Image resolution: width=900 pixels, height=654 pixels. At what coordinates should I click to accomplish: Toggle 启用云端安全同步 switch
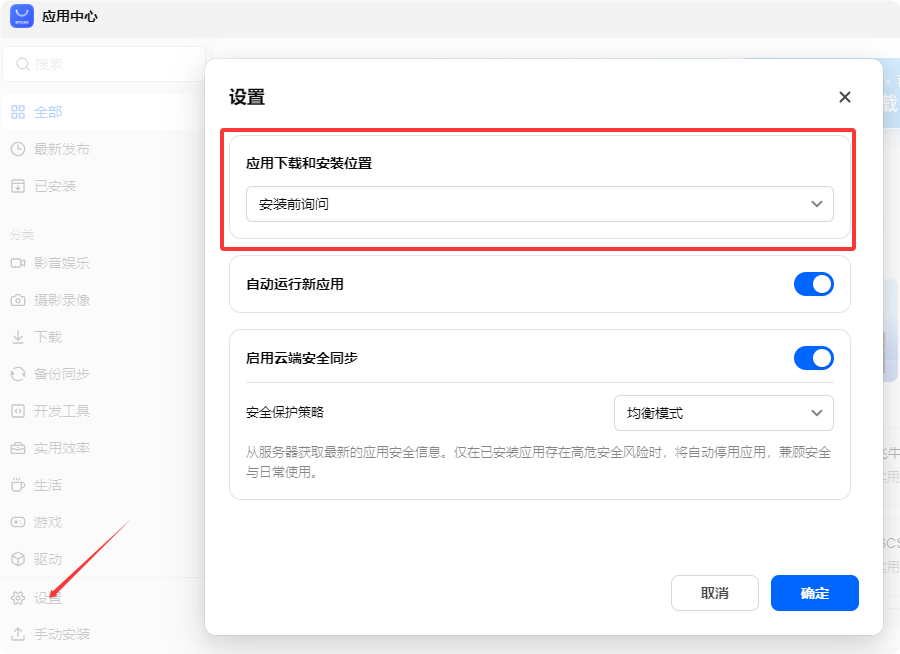[813, 358]
